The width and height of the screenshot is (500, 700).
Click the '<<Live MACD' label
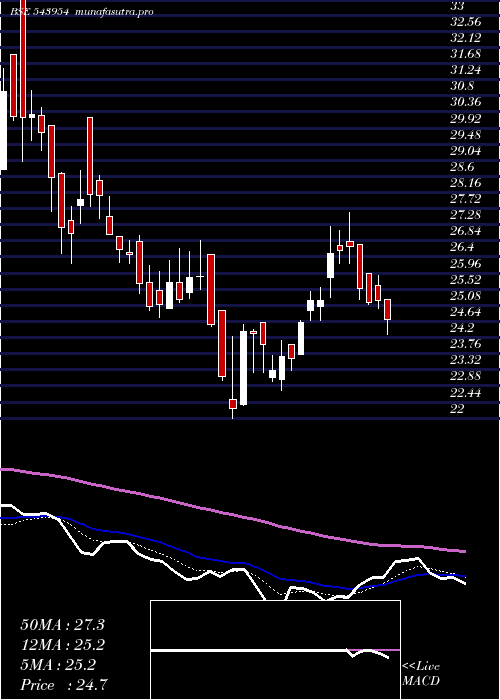pos(421,674)
